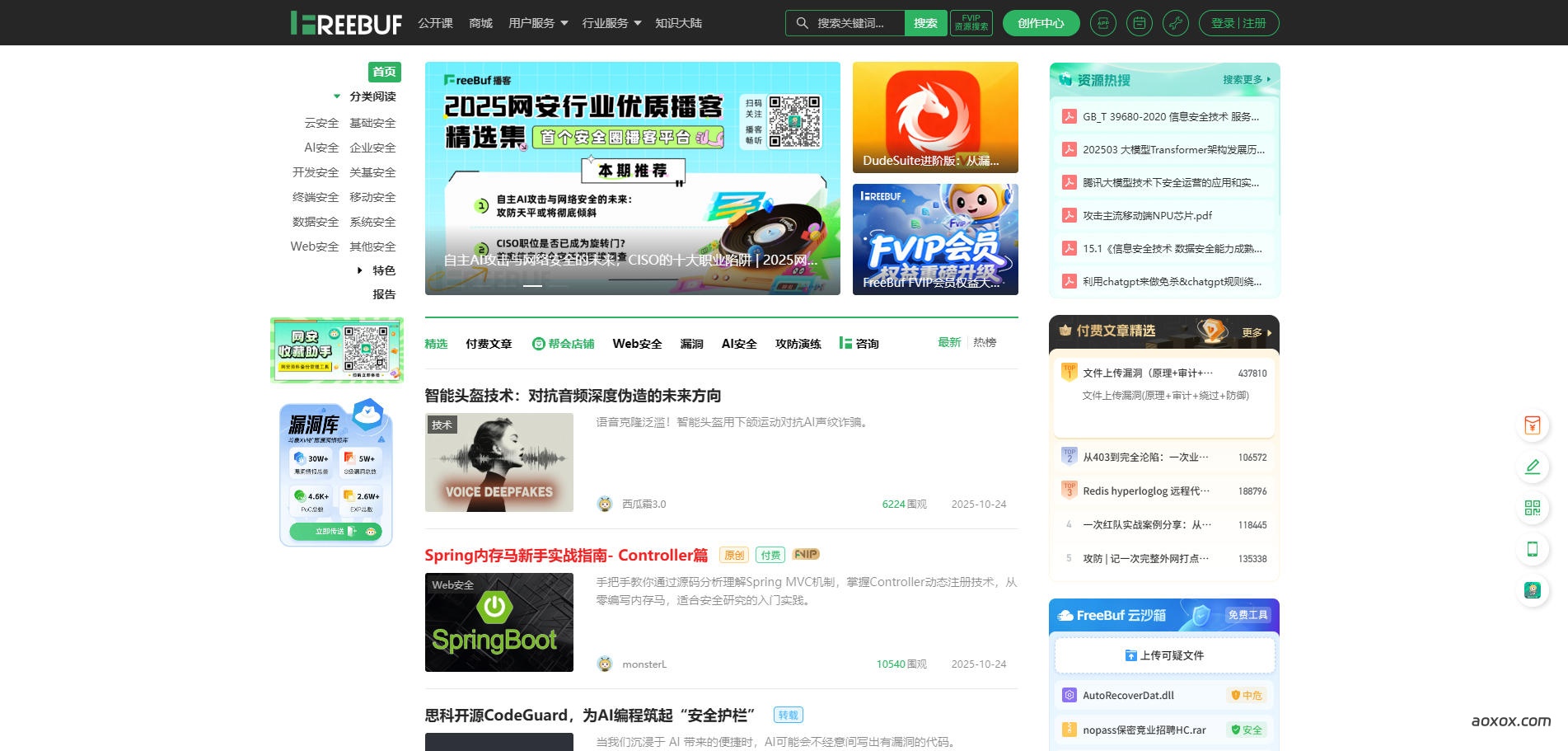The height and width of the screenshot is (751, 1568).
Task: Open the calendar icon in top bar
Action: pyautogui.click(x=1139, y=23)
